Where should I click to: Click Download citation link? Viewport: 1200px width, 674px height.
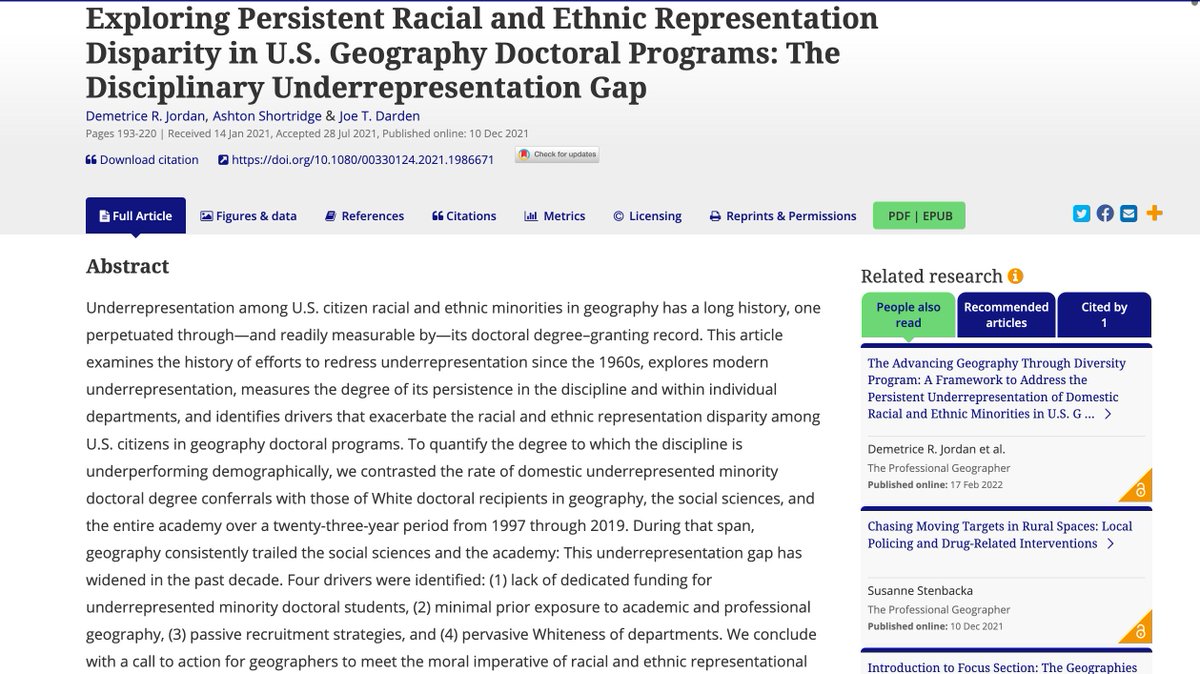coord(142,159)
